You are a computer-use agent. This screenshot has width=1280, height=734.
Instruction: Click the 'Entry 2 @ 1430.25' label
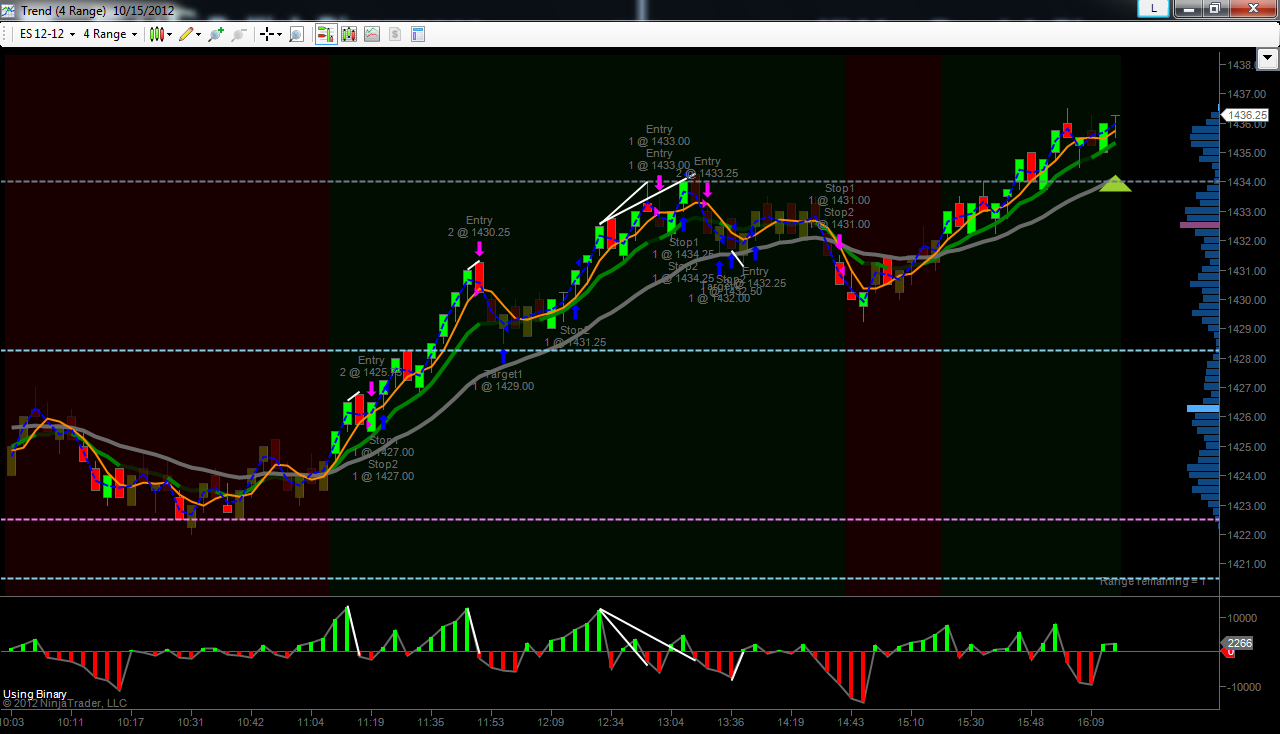coord(479,226)
